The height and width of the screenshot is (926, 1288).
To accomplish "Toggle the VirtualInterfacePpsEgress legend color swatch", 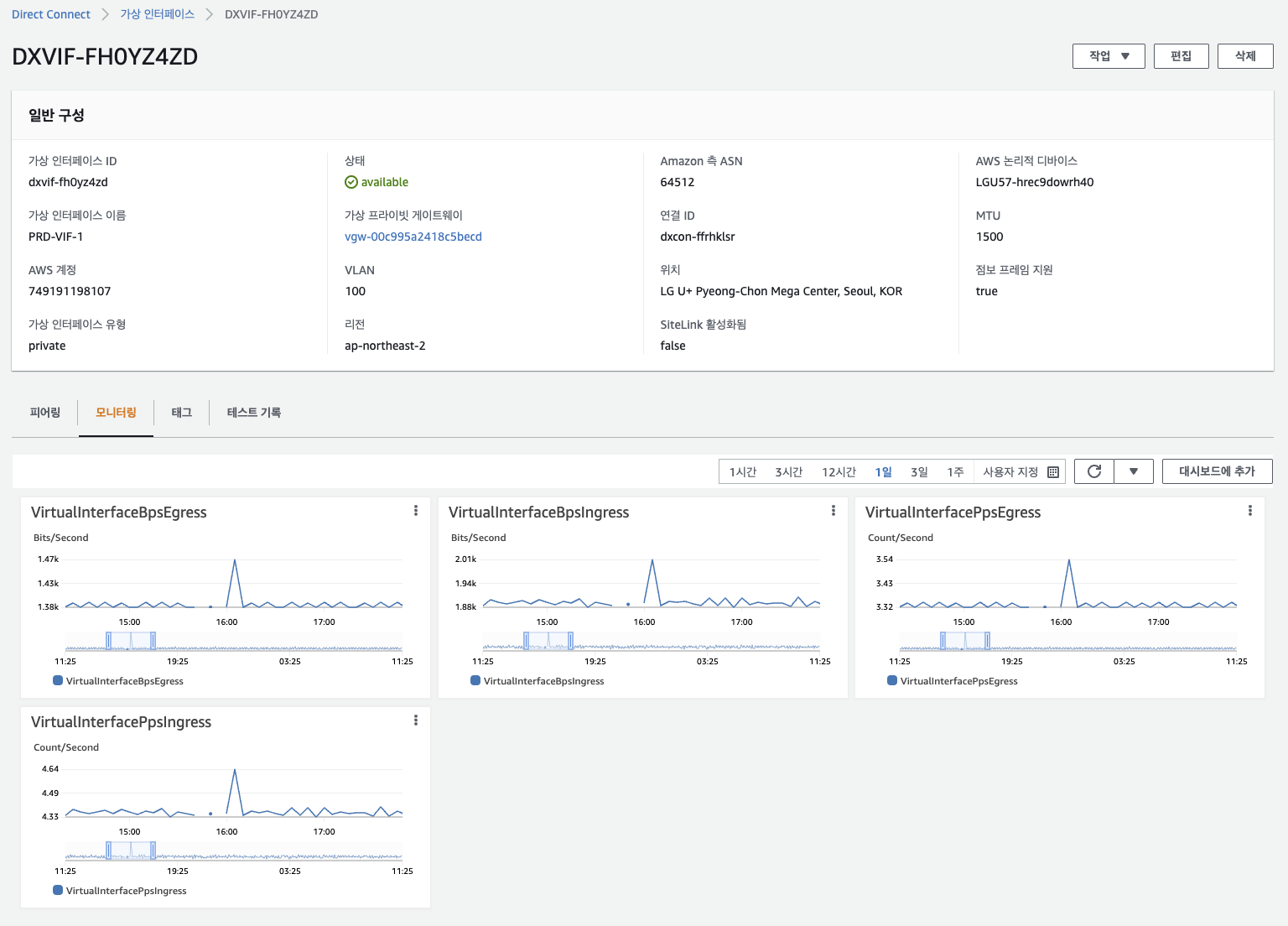I will point(892,680).
